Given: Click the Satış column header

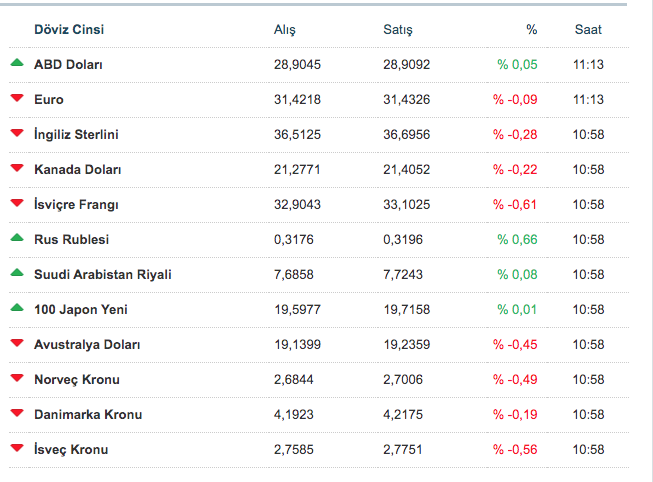Looking at the screenshot, I should click(398, 30).
